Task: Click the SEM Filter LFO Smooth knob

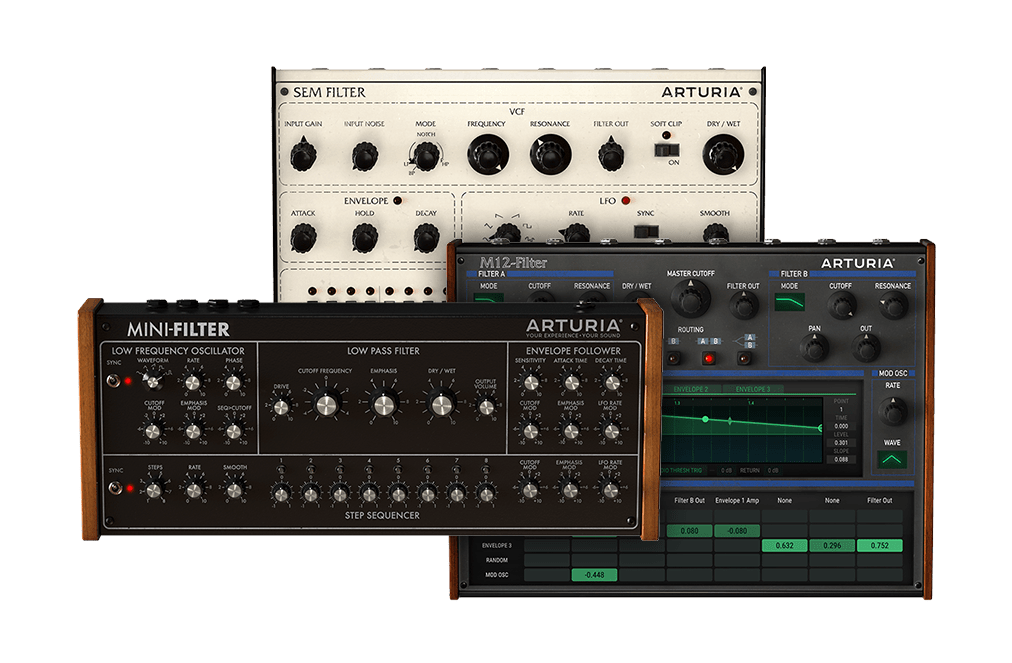Action: (x=715, y=232)
